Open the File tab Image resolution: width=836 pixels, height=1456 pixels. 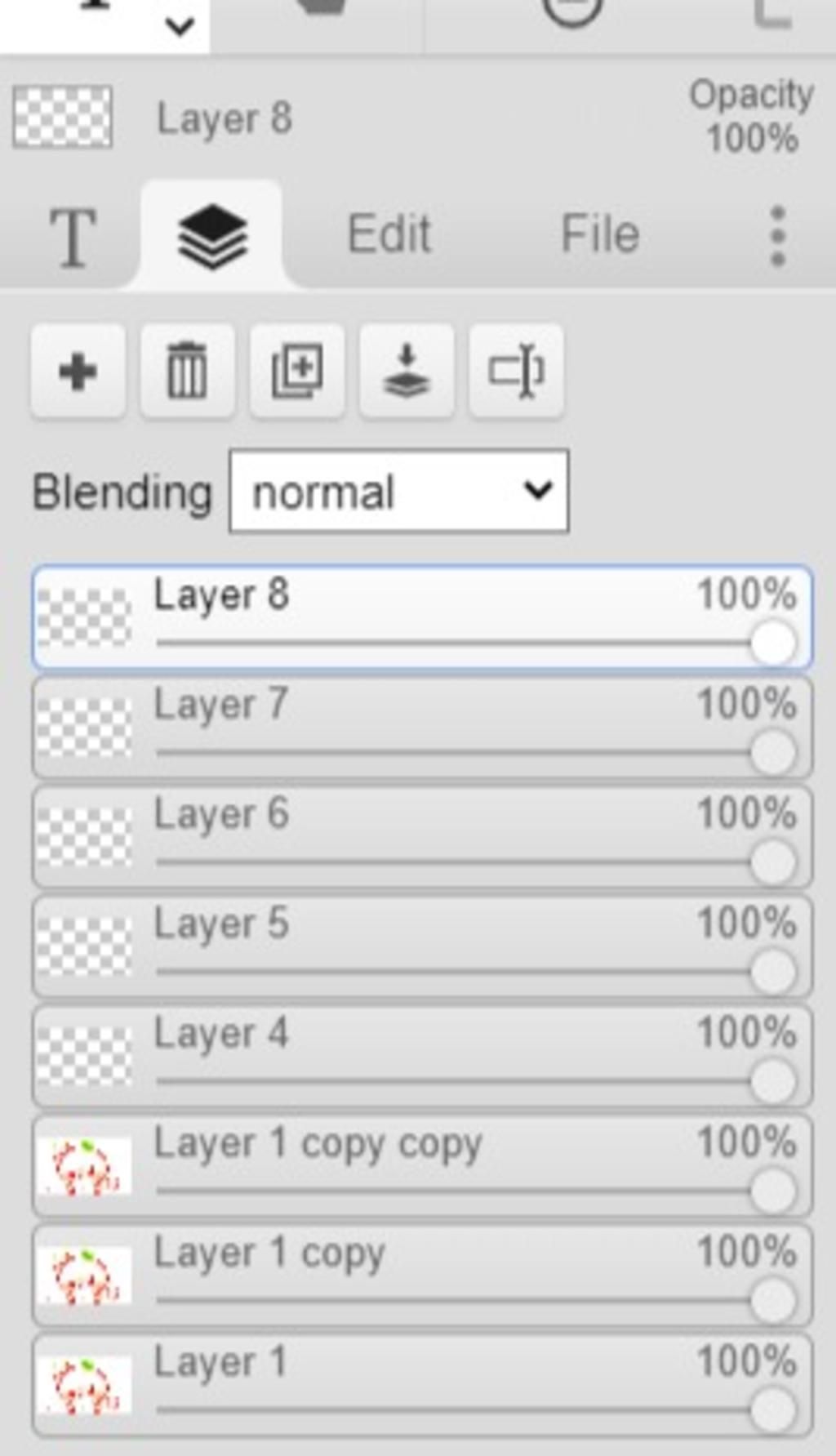(x=600, y=234)
